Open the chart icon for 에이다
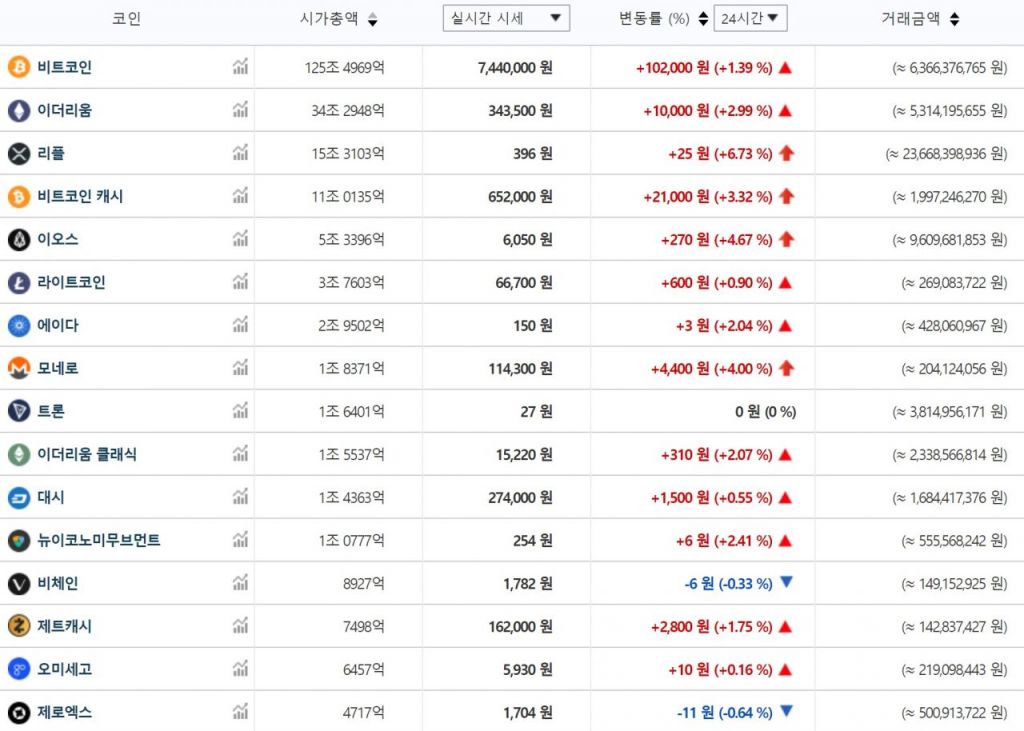The width and height of the screenshot is (1024, 731). 240,325
